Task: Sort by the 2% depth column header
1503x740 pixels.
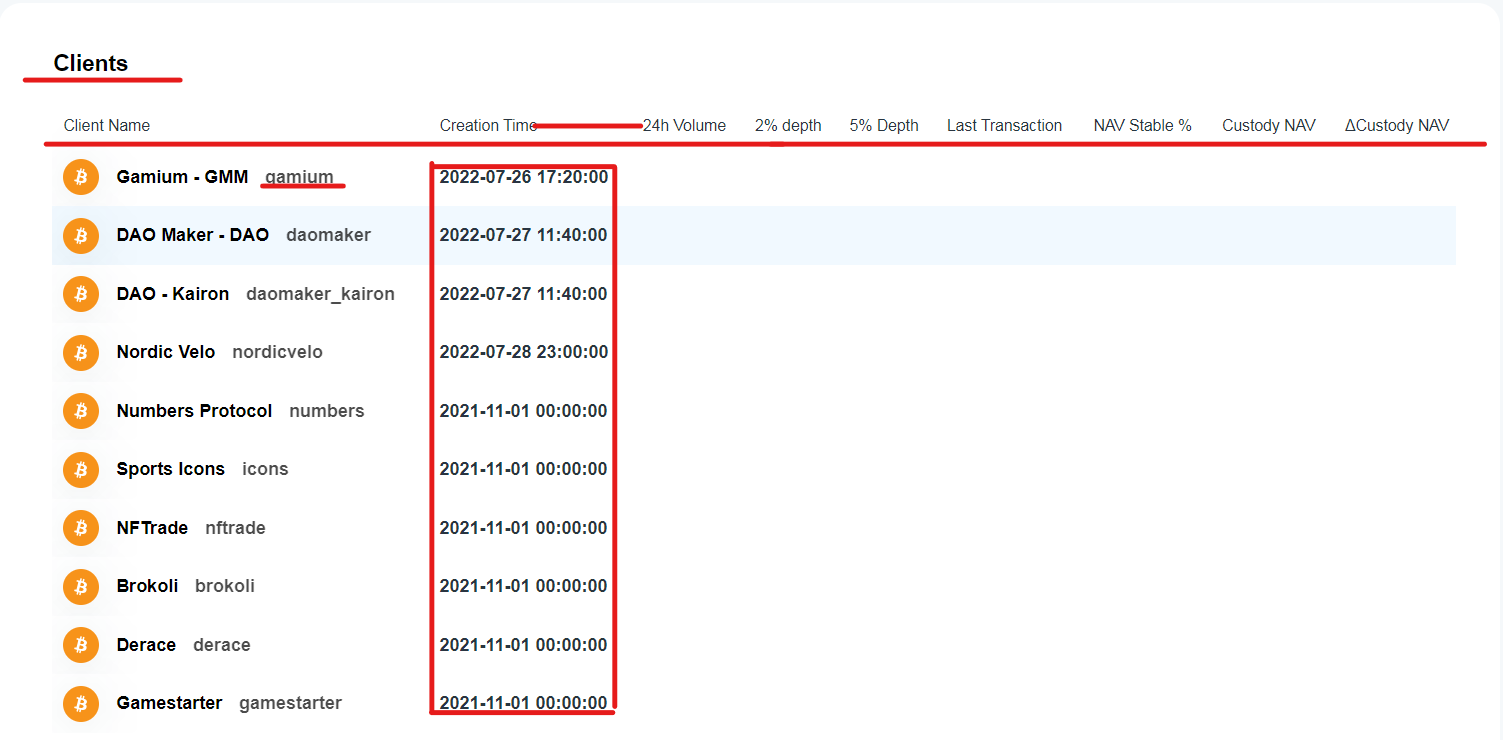Action: [x=788, y=125]
